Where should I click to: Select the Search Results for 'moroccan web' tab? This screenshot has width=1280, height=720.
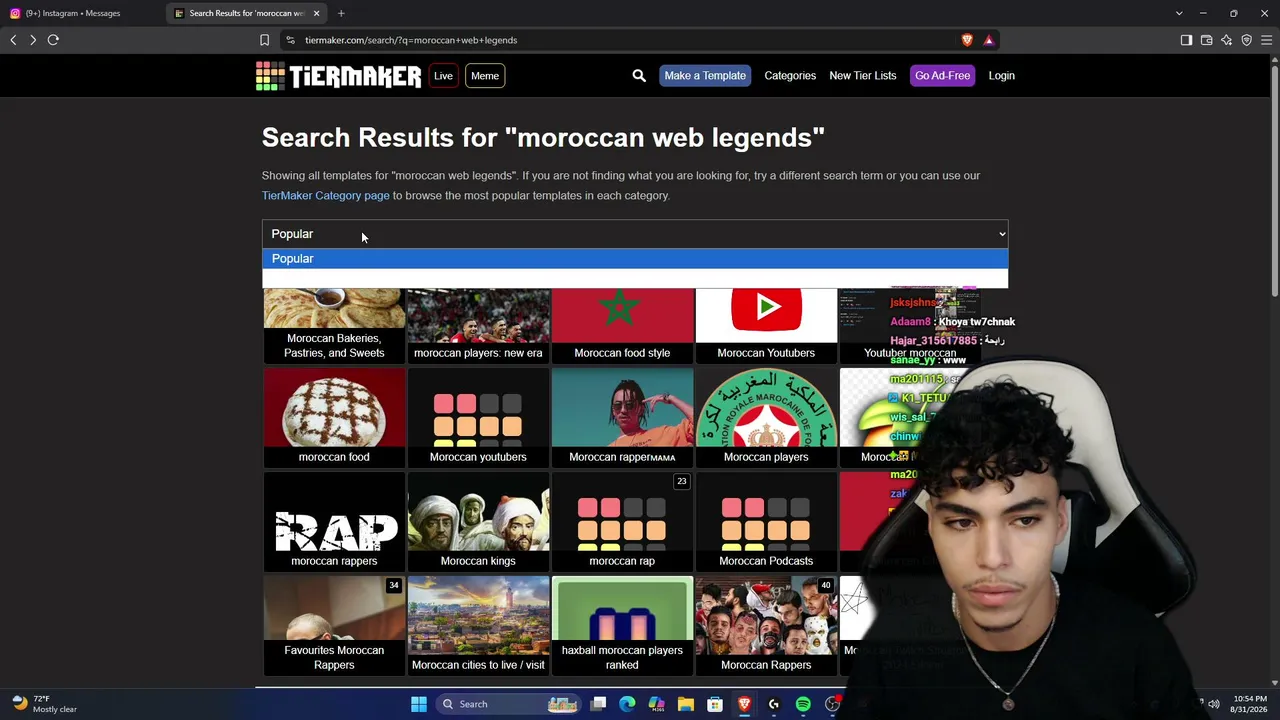tap(247, 13)
